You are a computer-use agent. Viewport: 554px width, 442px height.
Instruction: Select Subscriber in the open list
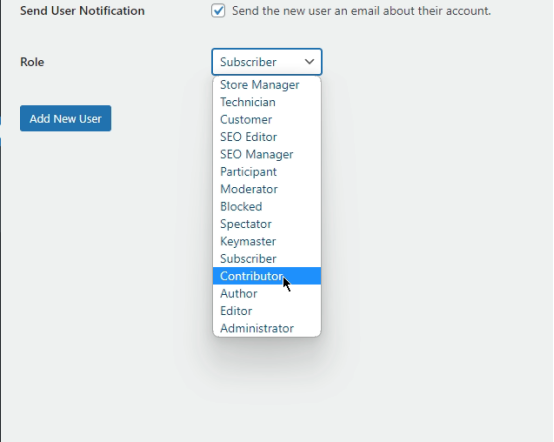tap(267, 259)
